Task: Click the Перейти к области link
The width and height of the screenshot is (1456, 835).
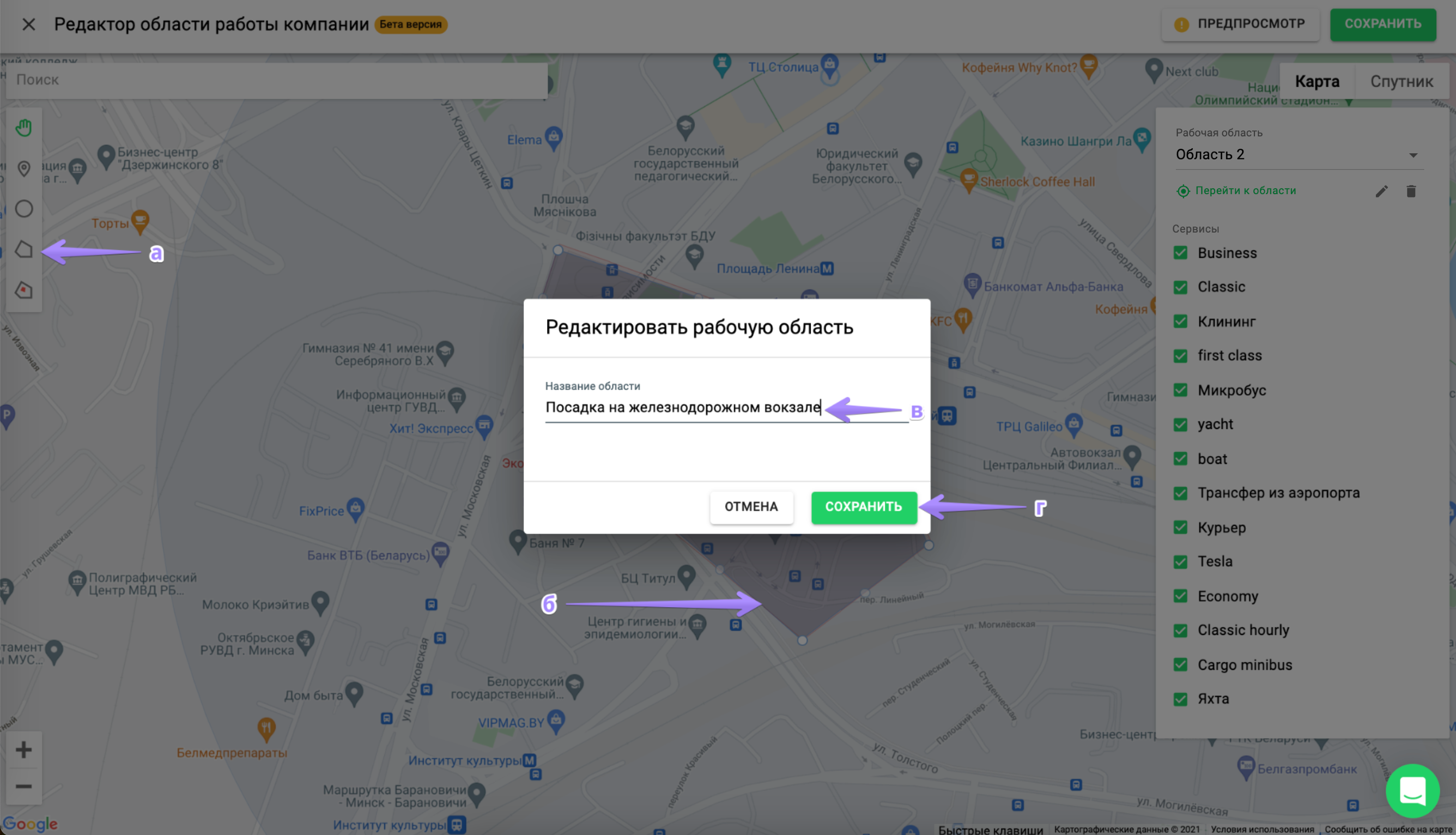Action: 1245,190
